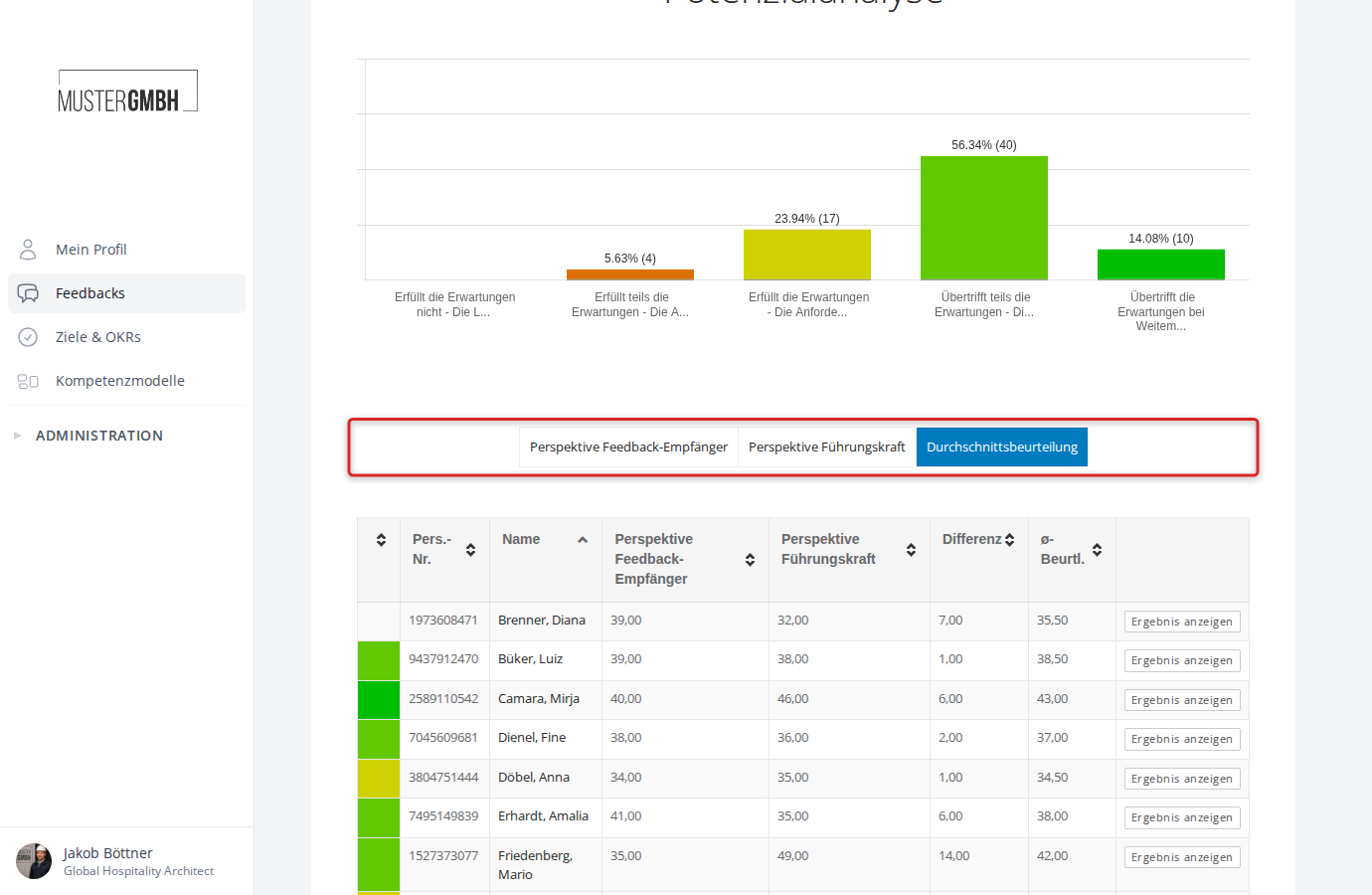The height and width of the screenshot is (895, 1372).
Task: Click personnel number 3804751444
Action: pyautogui.click(x=443, y=778)
